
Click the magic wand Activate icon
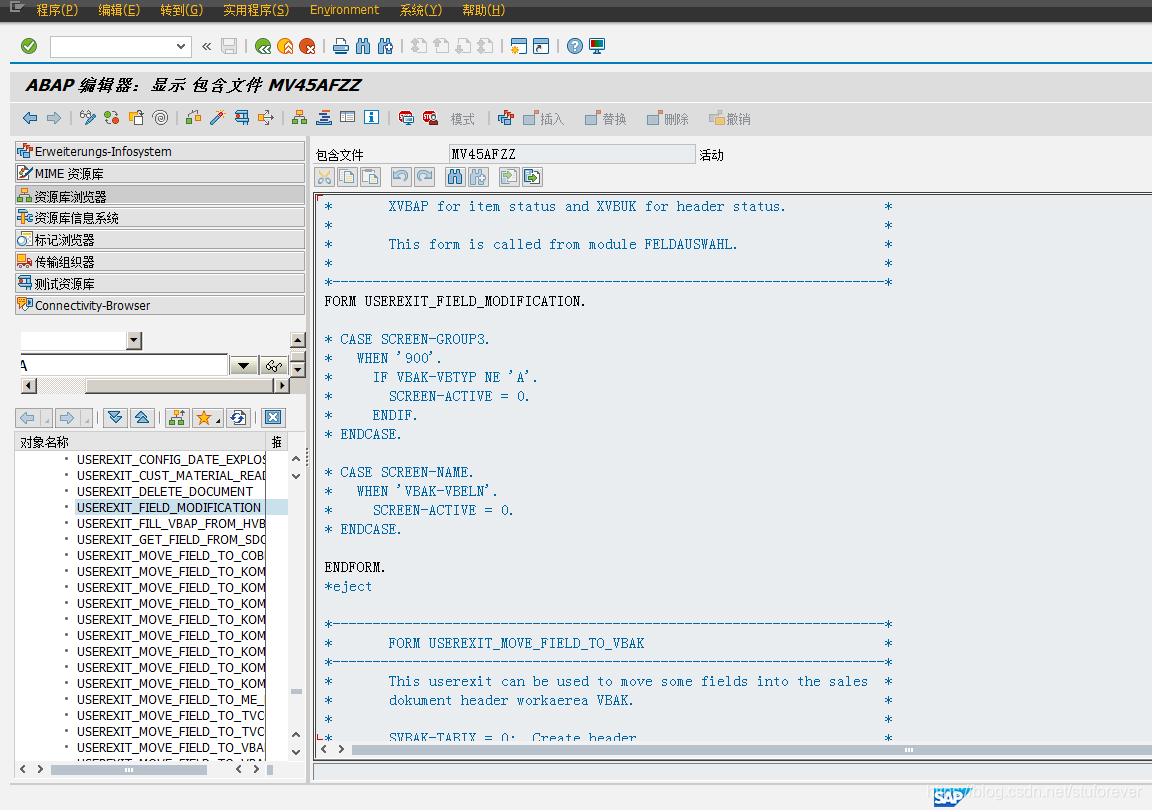click(x=217, y=118)
